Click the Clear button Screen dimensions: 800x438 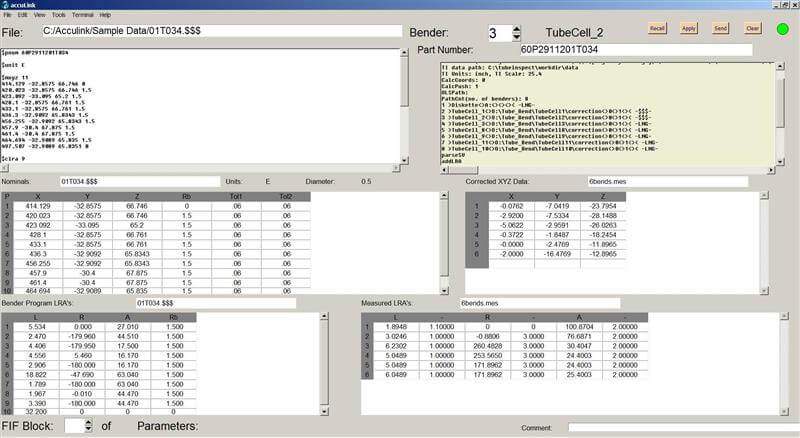(x=753, y=28)
